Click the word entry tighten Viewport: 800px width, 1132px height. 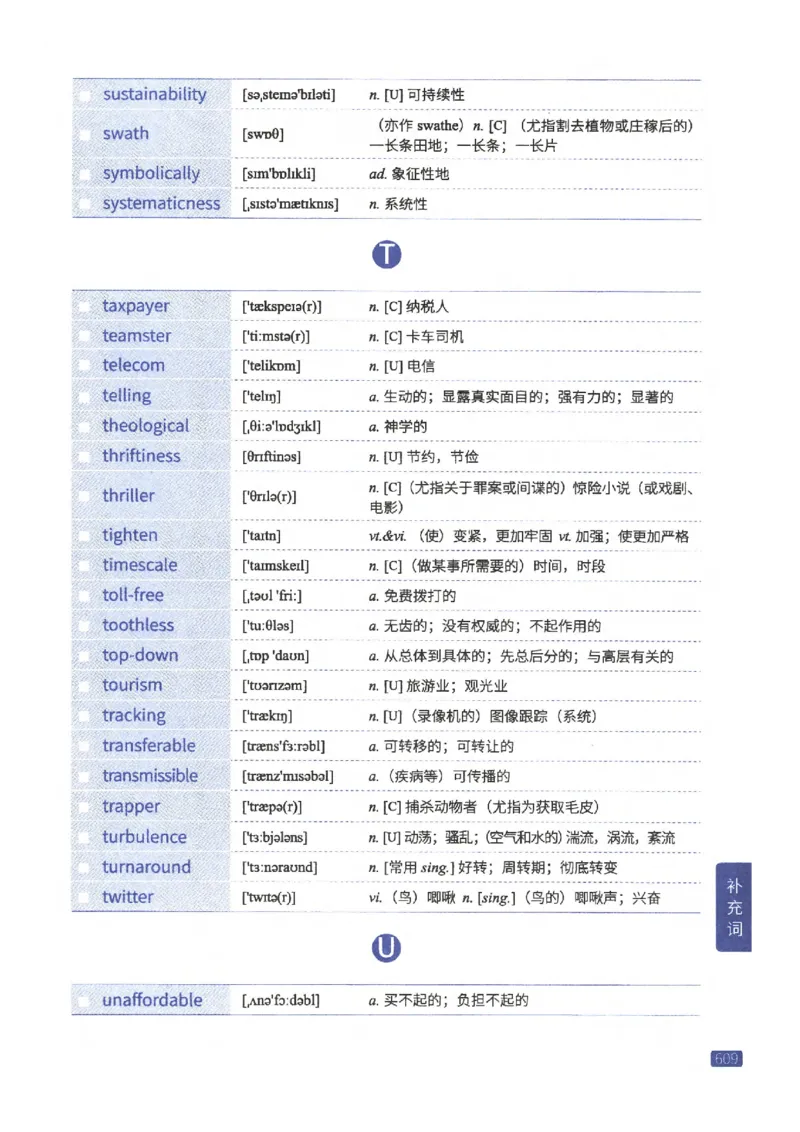tap(130, 535)
